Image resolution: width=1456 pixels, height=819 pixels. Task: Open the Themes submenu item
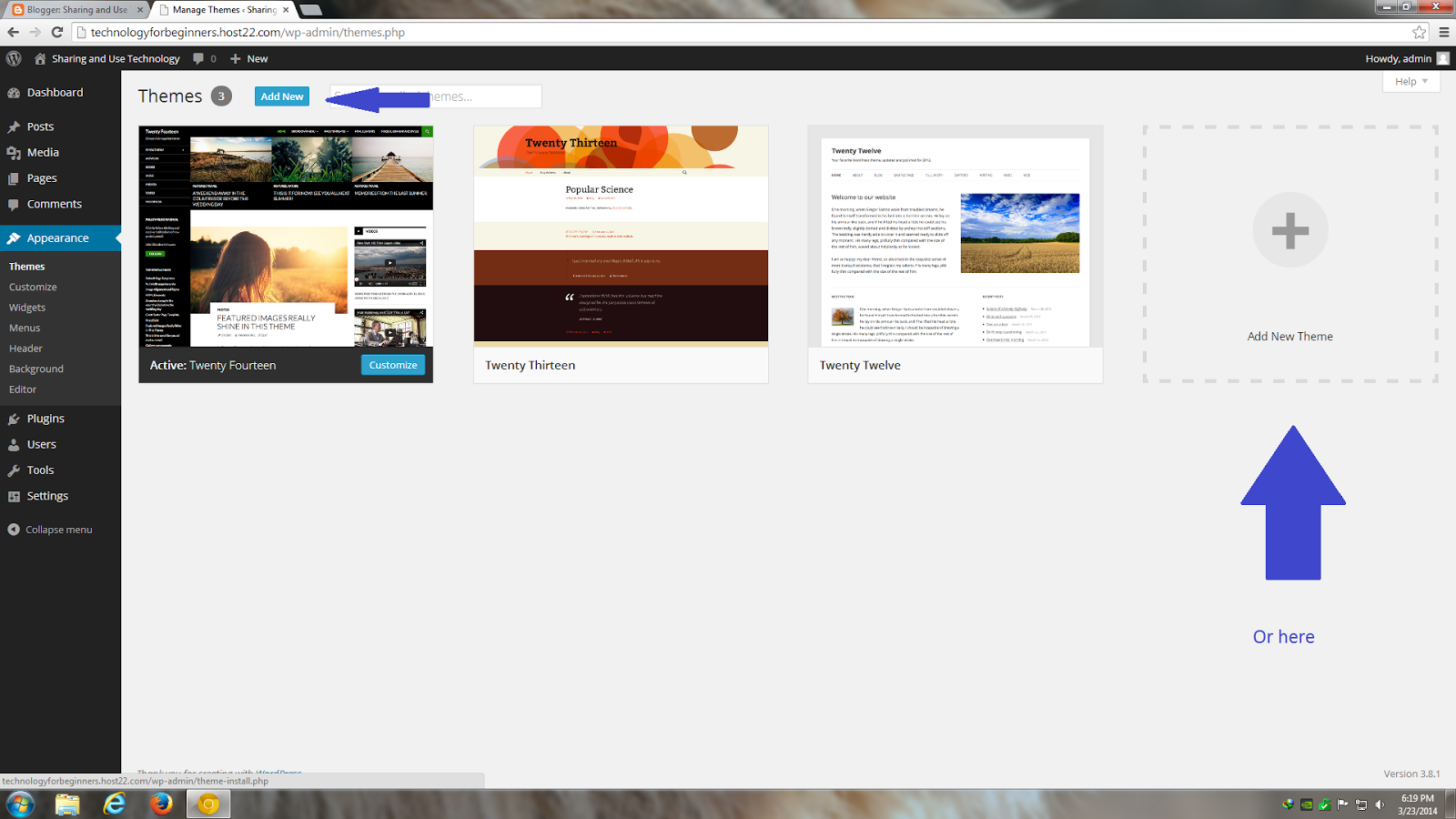click(27, 267)
